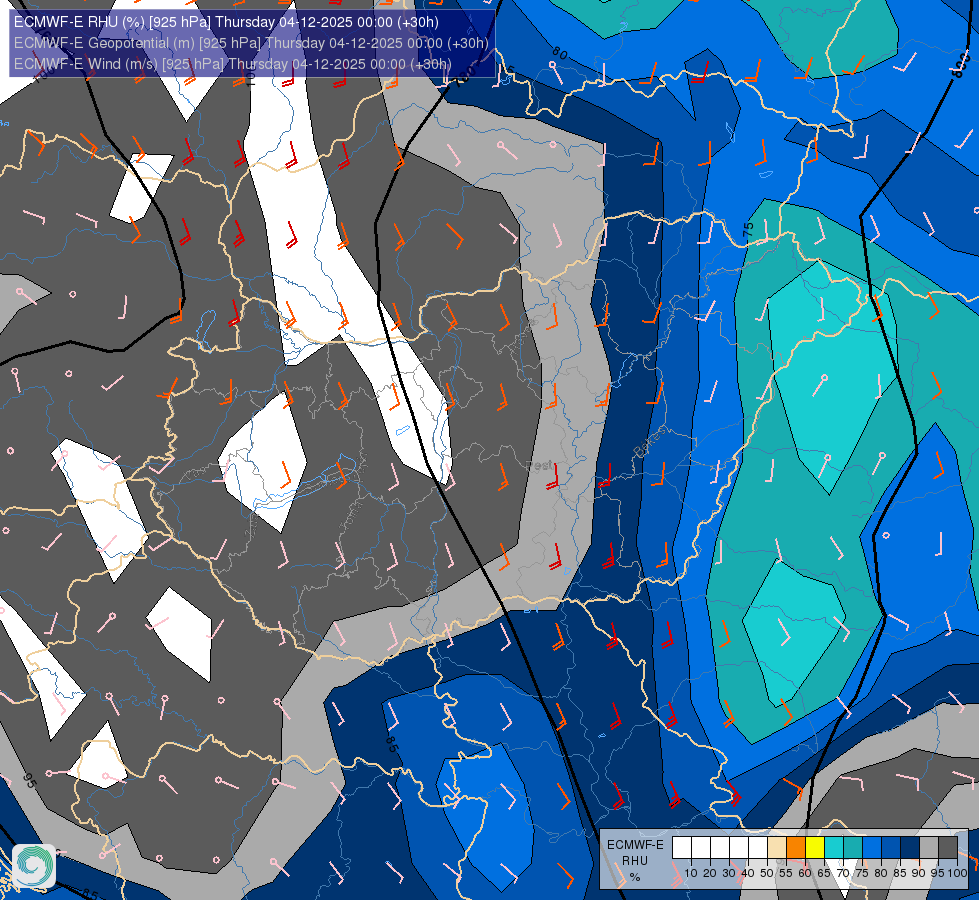Pick the teal legend swatch for 70-75%
The width and height of the screenshot is (979, 900).
point(853,848)
